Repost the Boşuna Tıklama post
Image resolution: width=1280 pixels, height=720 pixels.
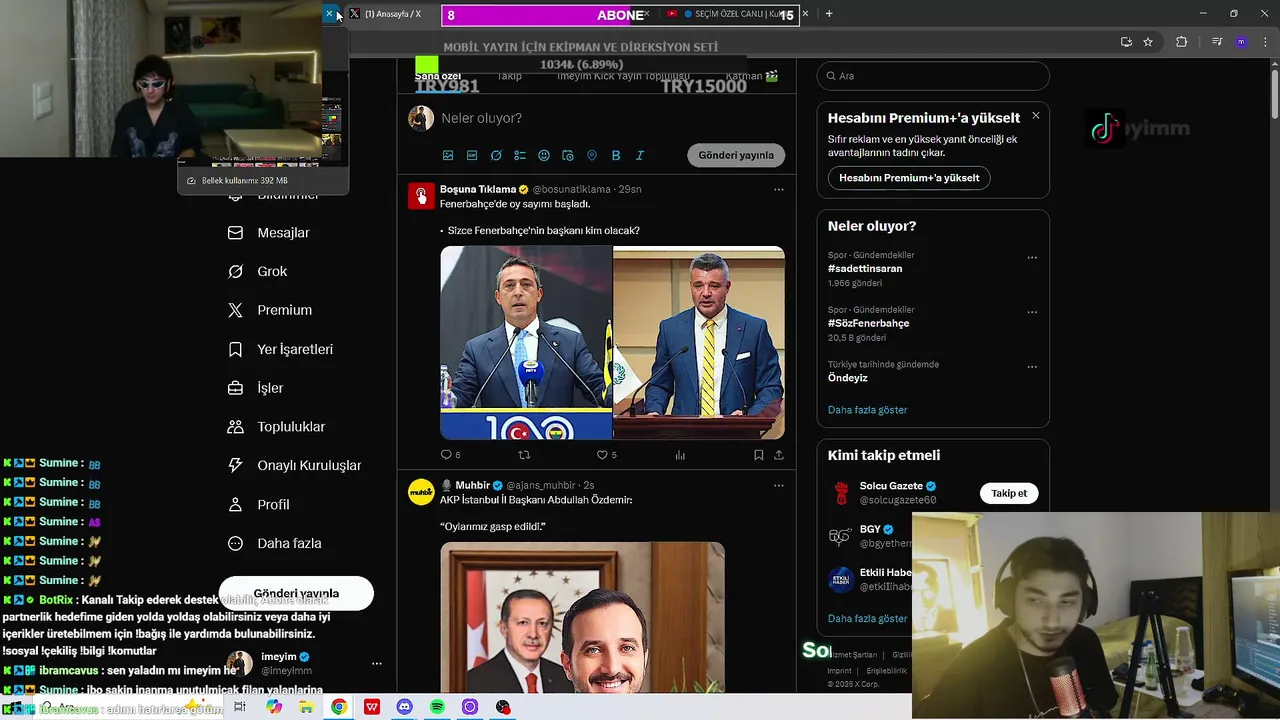524,455
